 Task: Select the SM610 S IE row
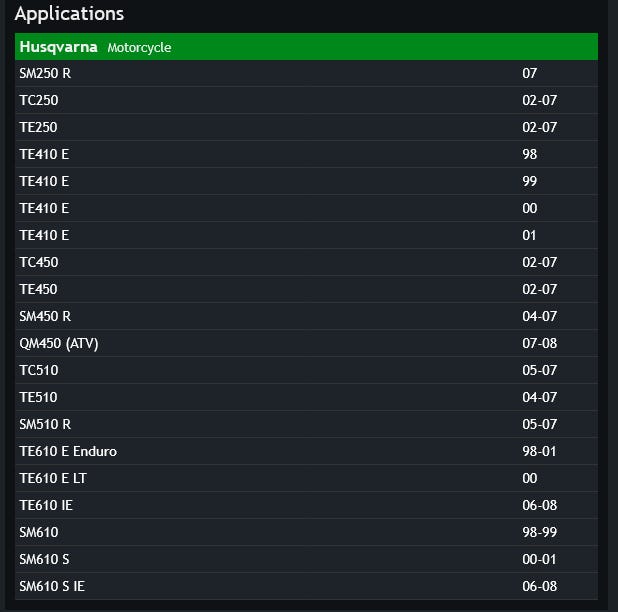click(x=306, y=586)
